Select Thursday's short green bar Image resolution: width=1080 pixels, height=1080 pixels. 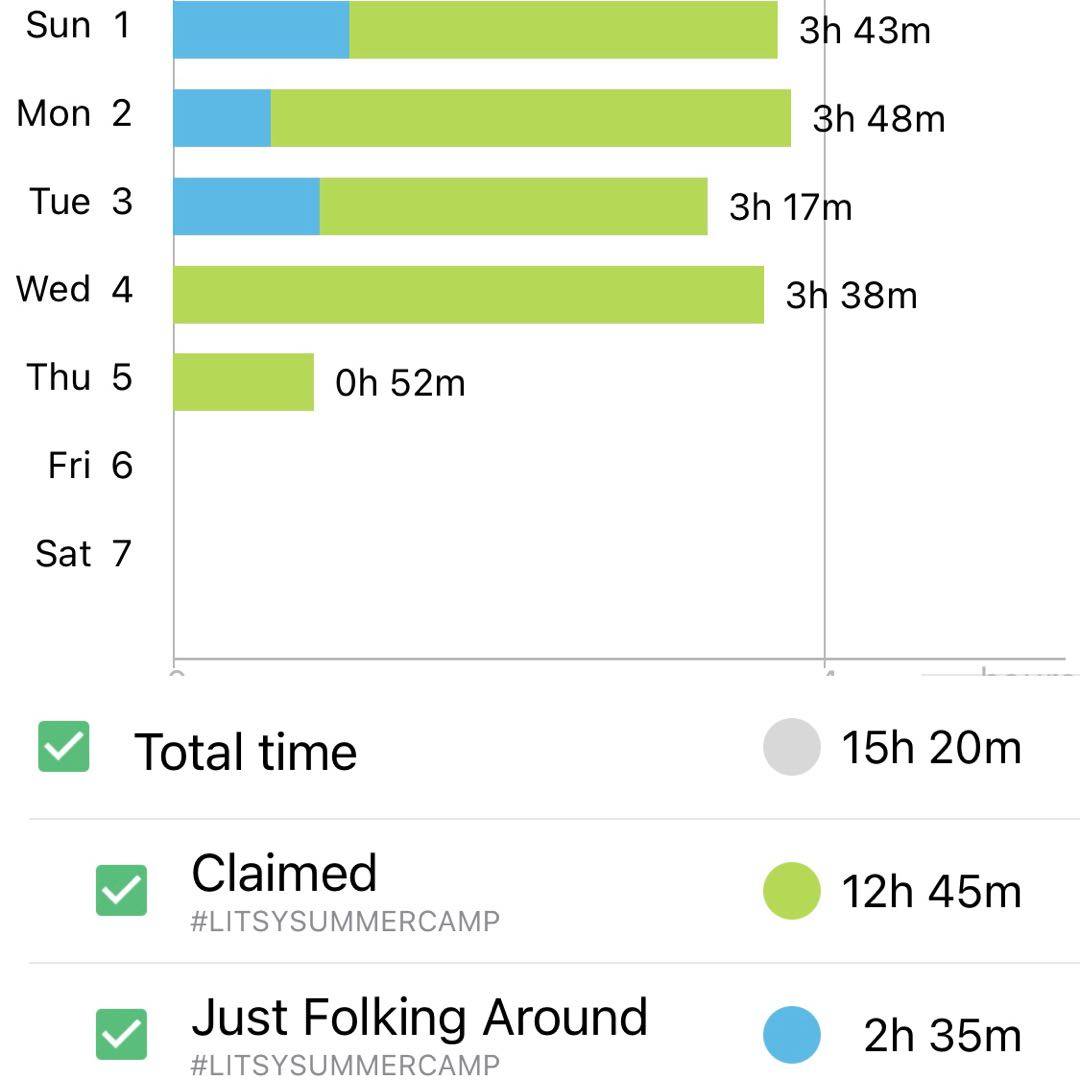coord(244,382)
